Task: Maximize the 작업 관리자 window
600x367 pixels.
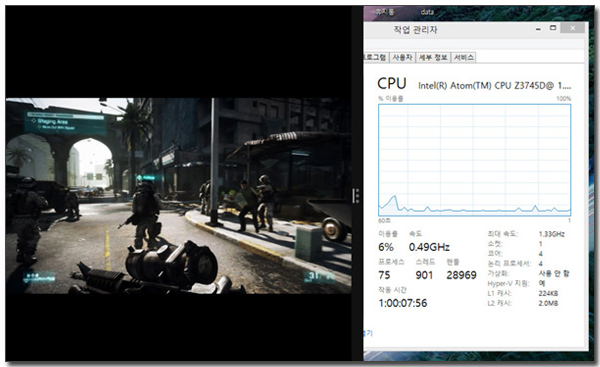Action: tap(553, 28)
